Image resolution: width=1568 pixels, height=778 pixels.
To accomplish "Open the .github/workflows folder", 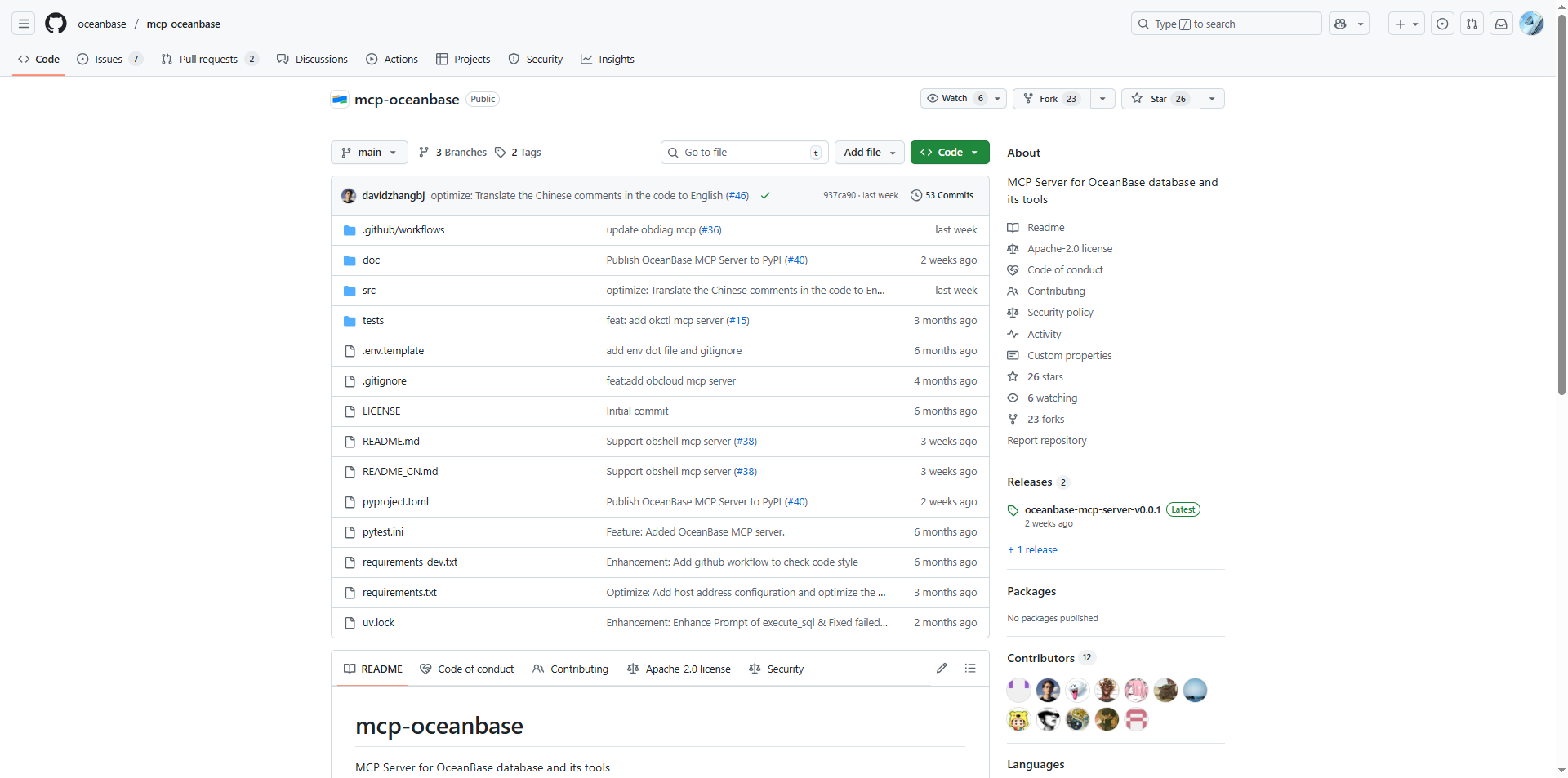I will 403,229.
